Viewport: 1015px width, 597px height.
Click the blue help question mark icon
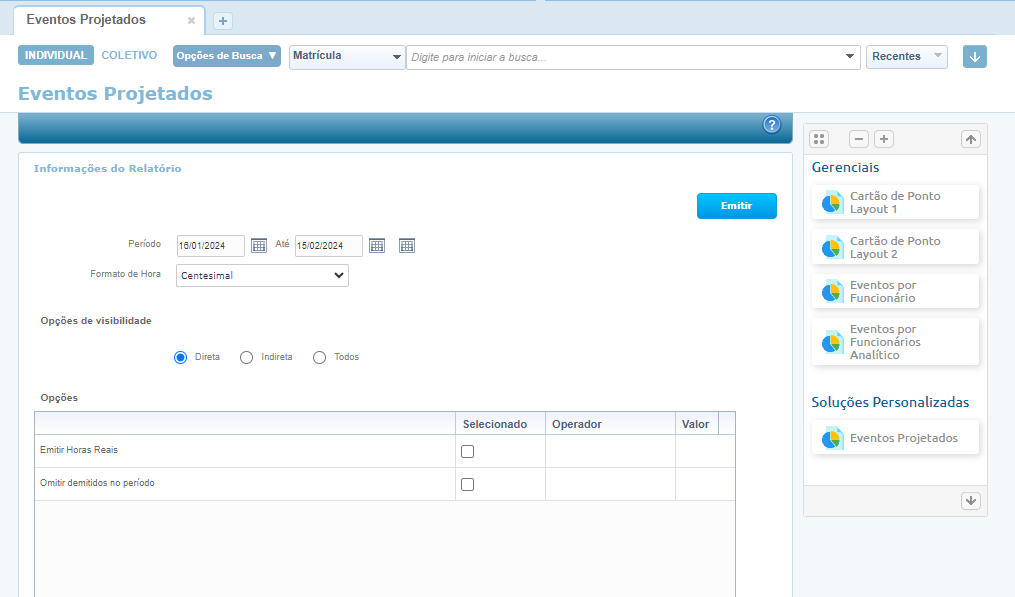pos(771,125)
